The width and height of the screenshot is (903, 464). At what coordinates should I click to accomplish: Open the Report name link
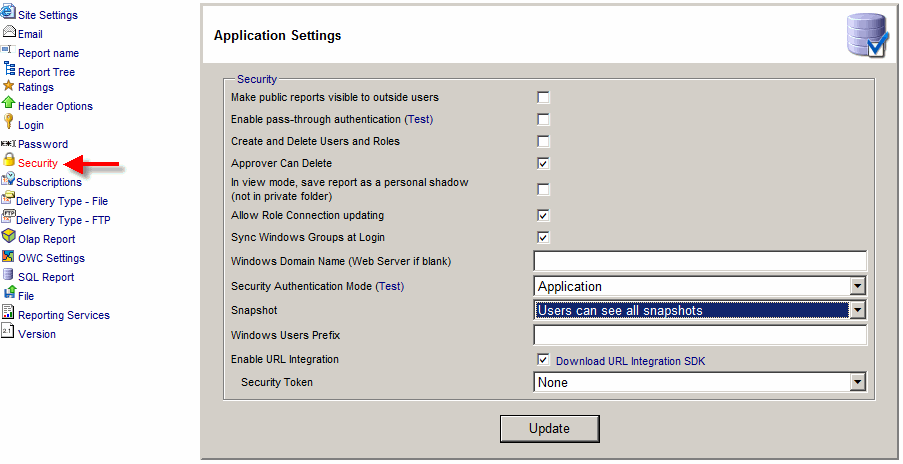48,53
